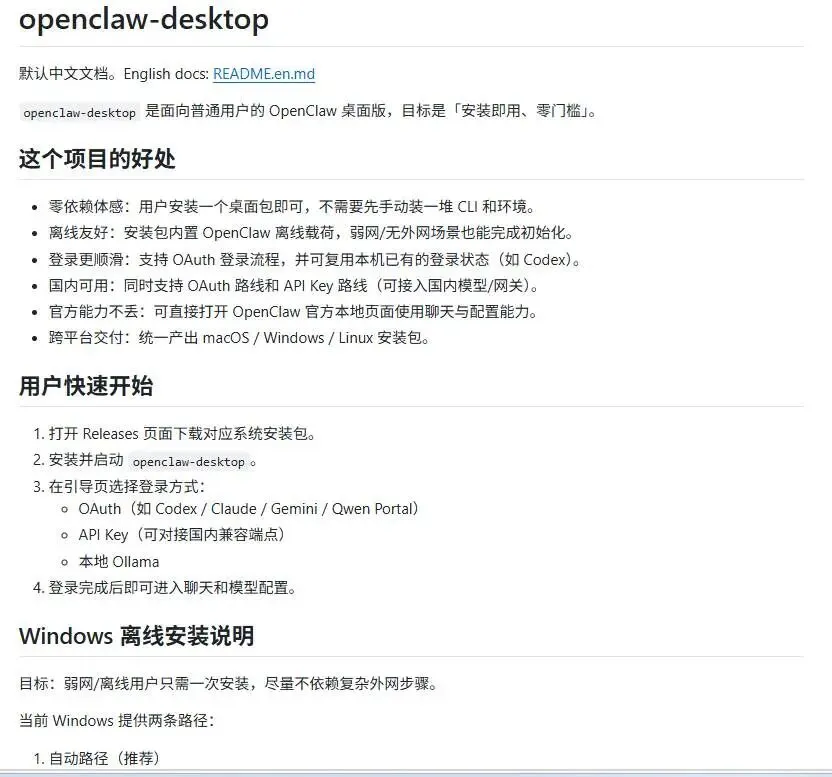Viewport: 832px width, 777px height.
Task: Click the openclaw-desktop page title
Action: (x=144, y=20)
